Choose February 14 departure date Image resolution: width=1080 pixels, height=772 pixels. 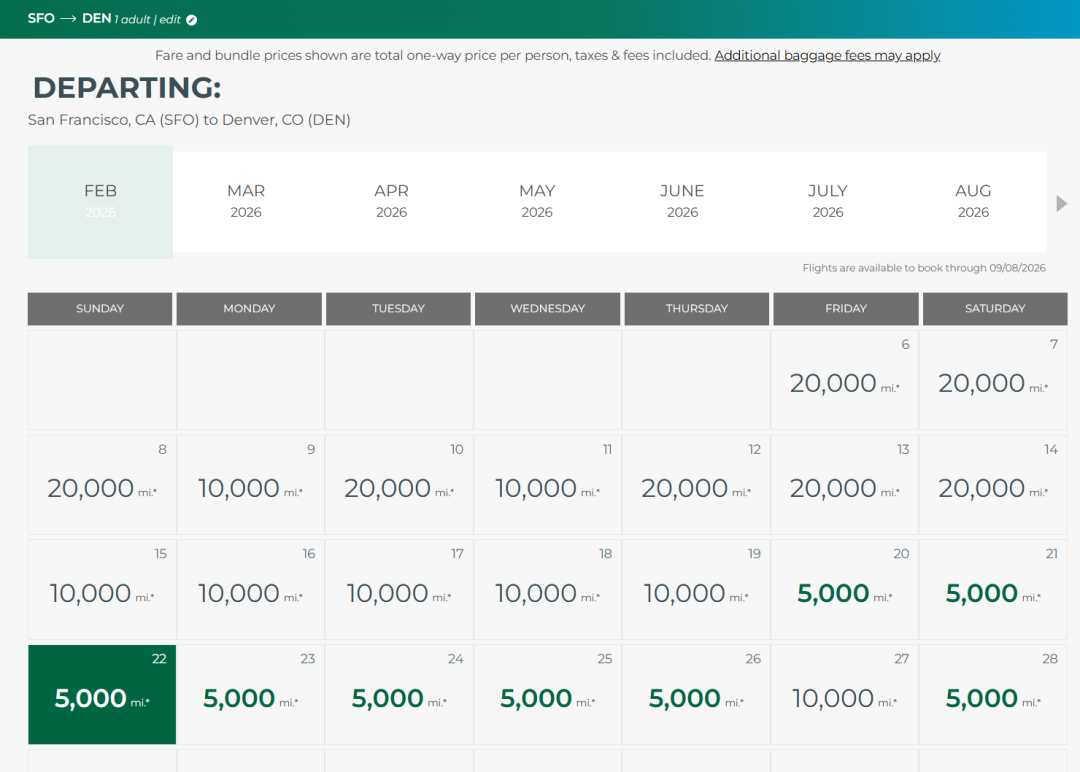tap(993, 487)
